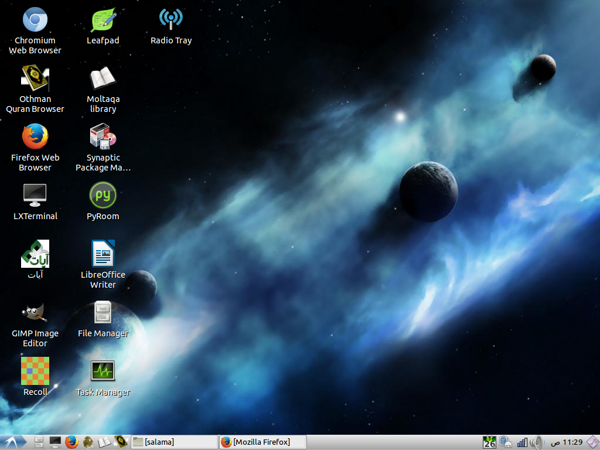This screenshot has height=450, width=600.
Task: Switch to the [salama] taskbar window
Action: point(174,442)
